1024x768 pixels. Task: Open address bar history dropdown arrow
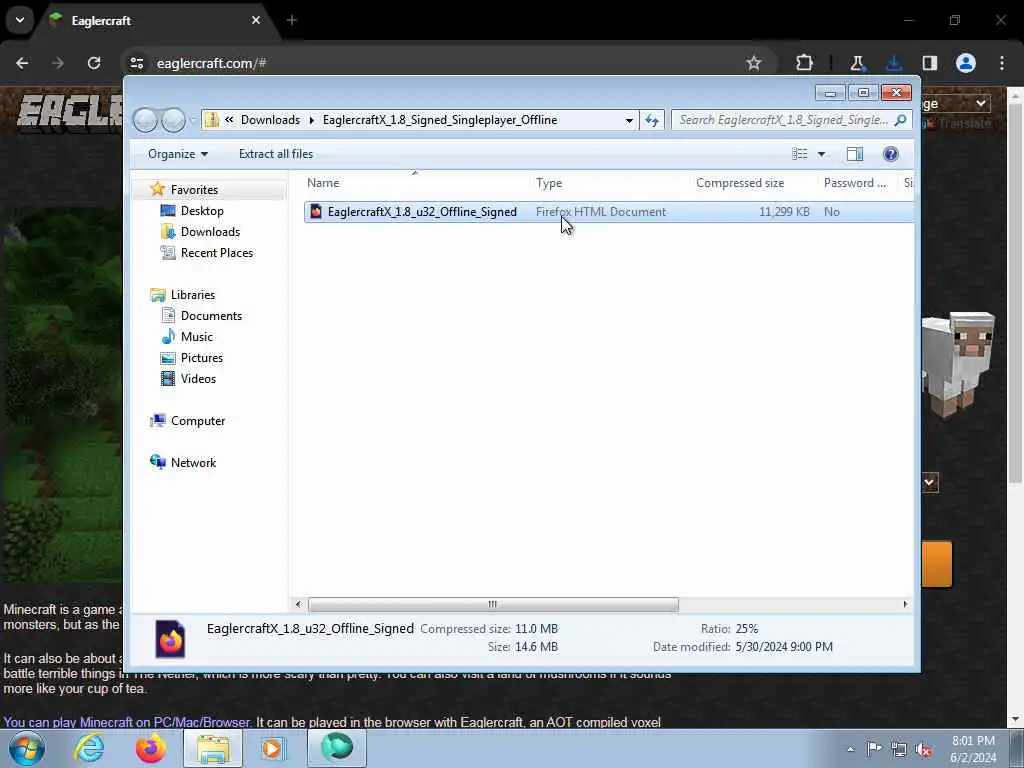pyautogui.click(x=629, y=120)
